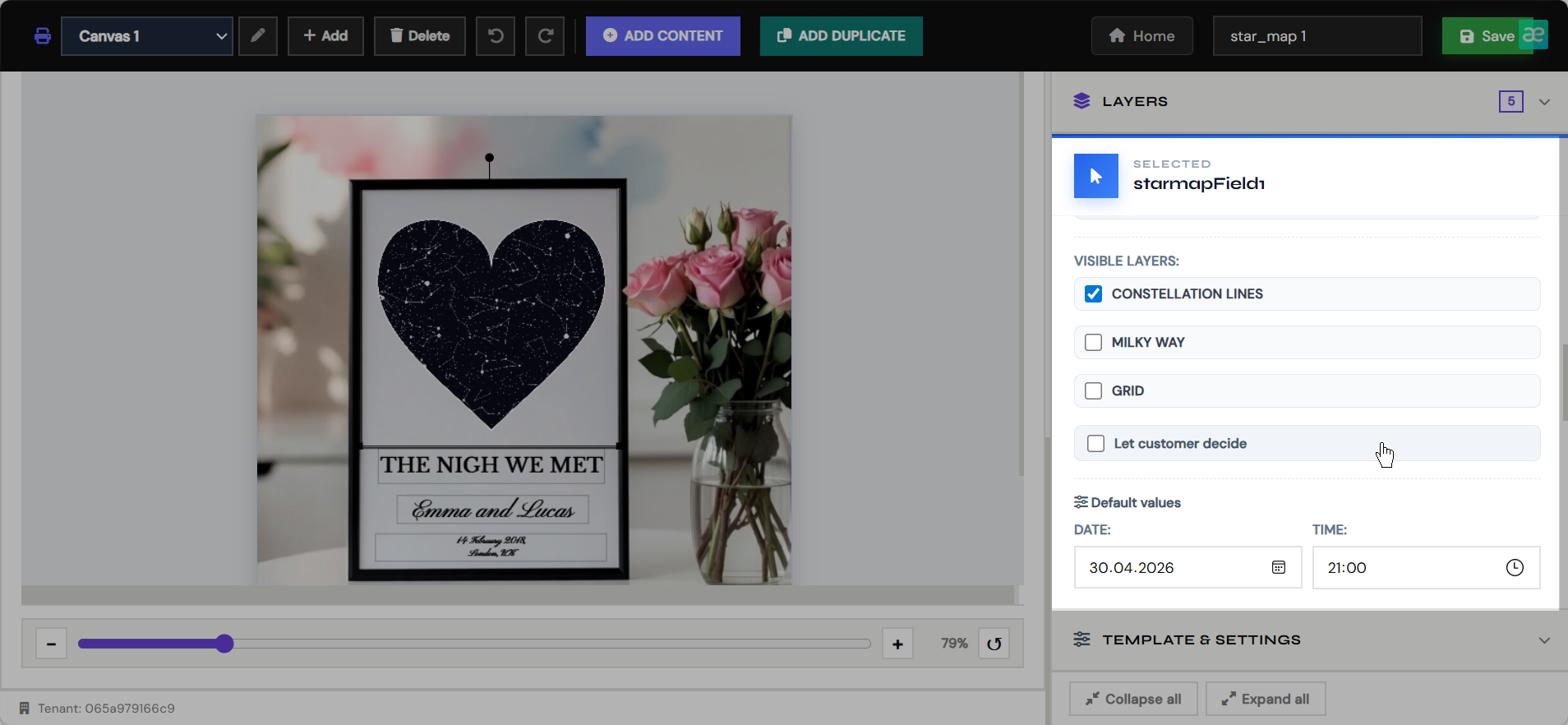Delete the current canvas
The image size is (1568, 725).
(420, 36)
